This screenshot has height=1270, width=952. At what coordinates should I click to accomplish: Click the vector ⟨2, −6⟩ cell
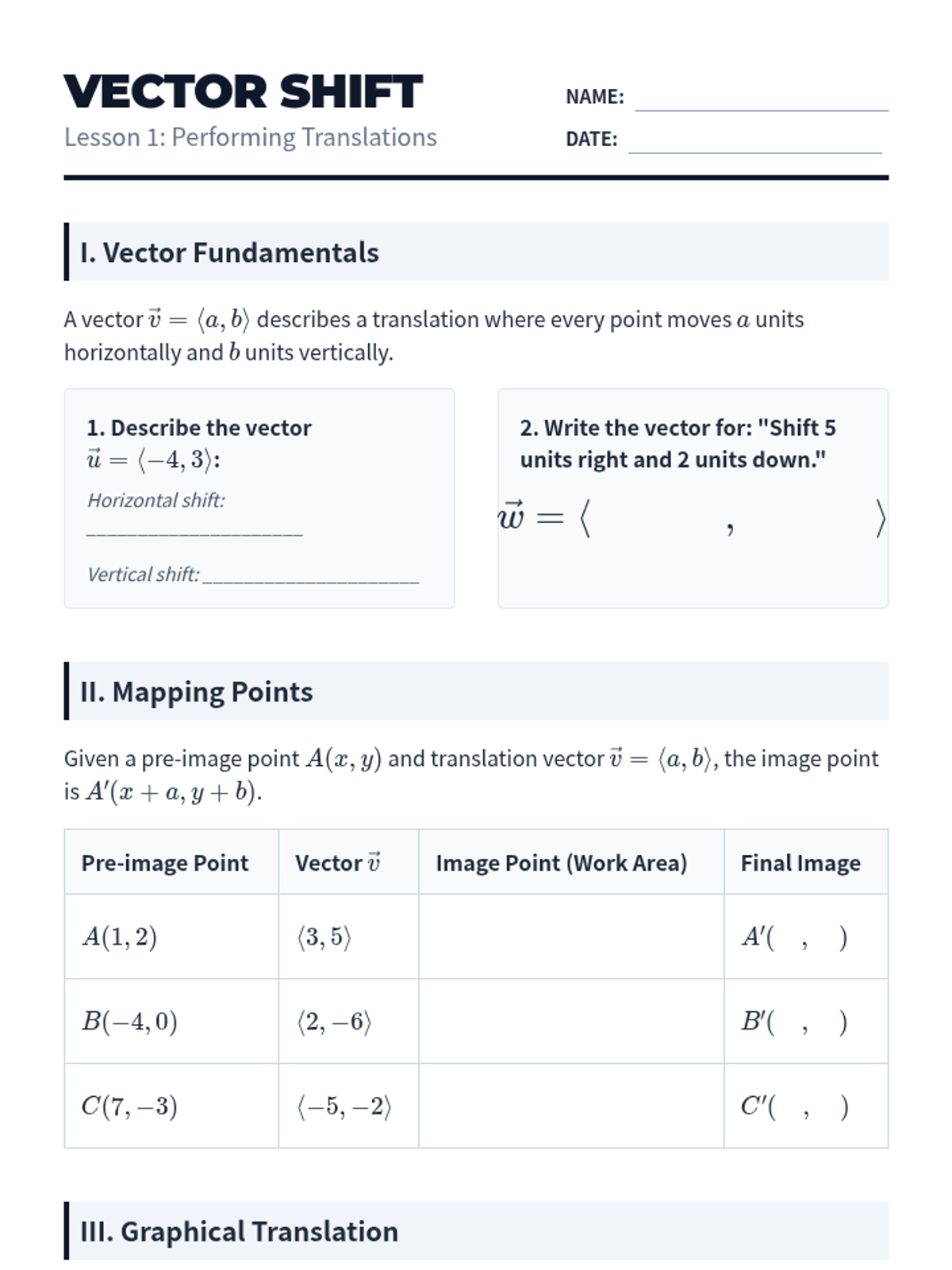[x=348, y=1022]
